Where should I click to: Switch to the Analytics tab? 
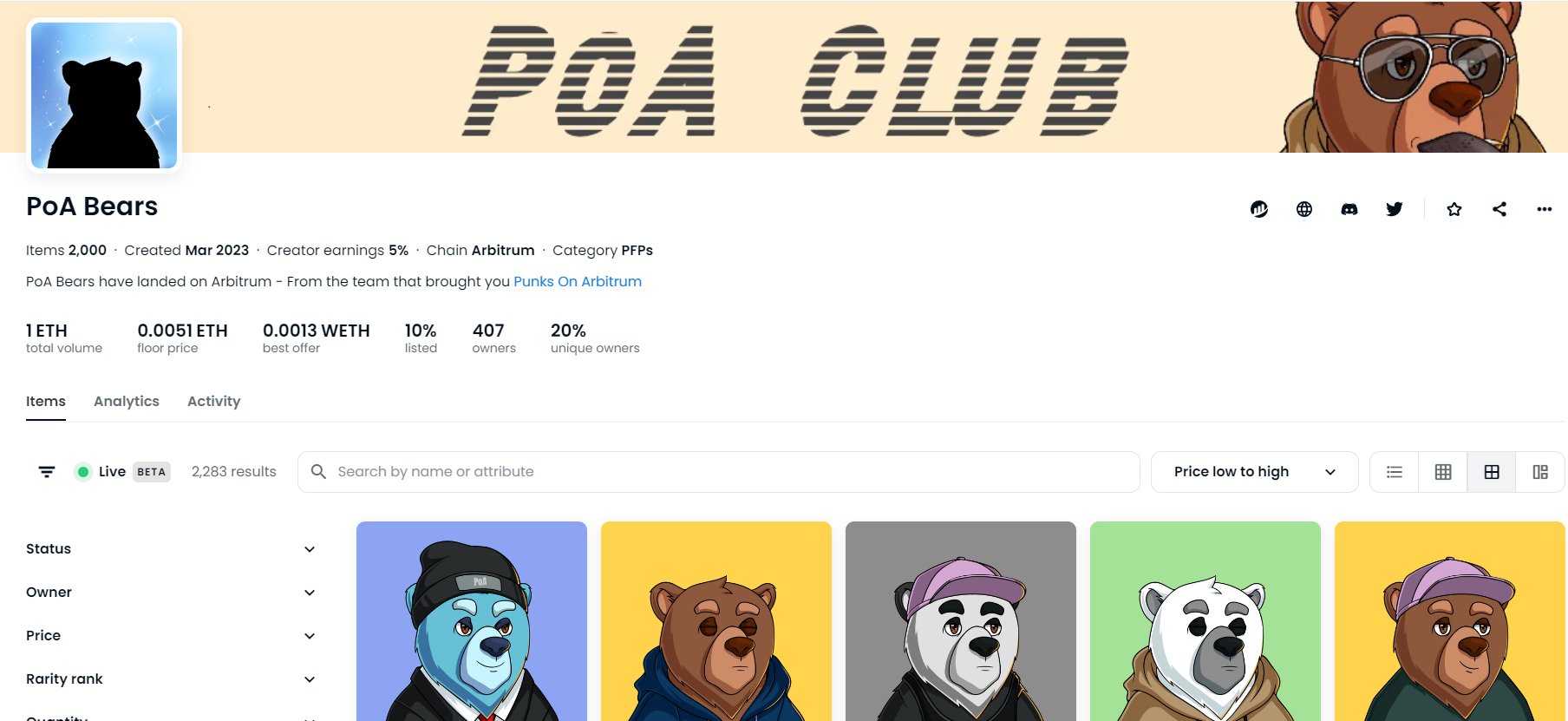pos(127,401)
